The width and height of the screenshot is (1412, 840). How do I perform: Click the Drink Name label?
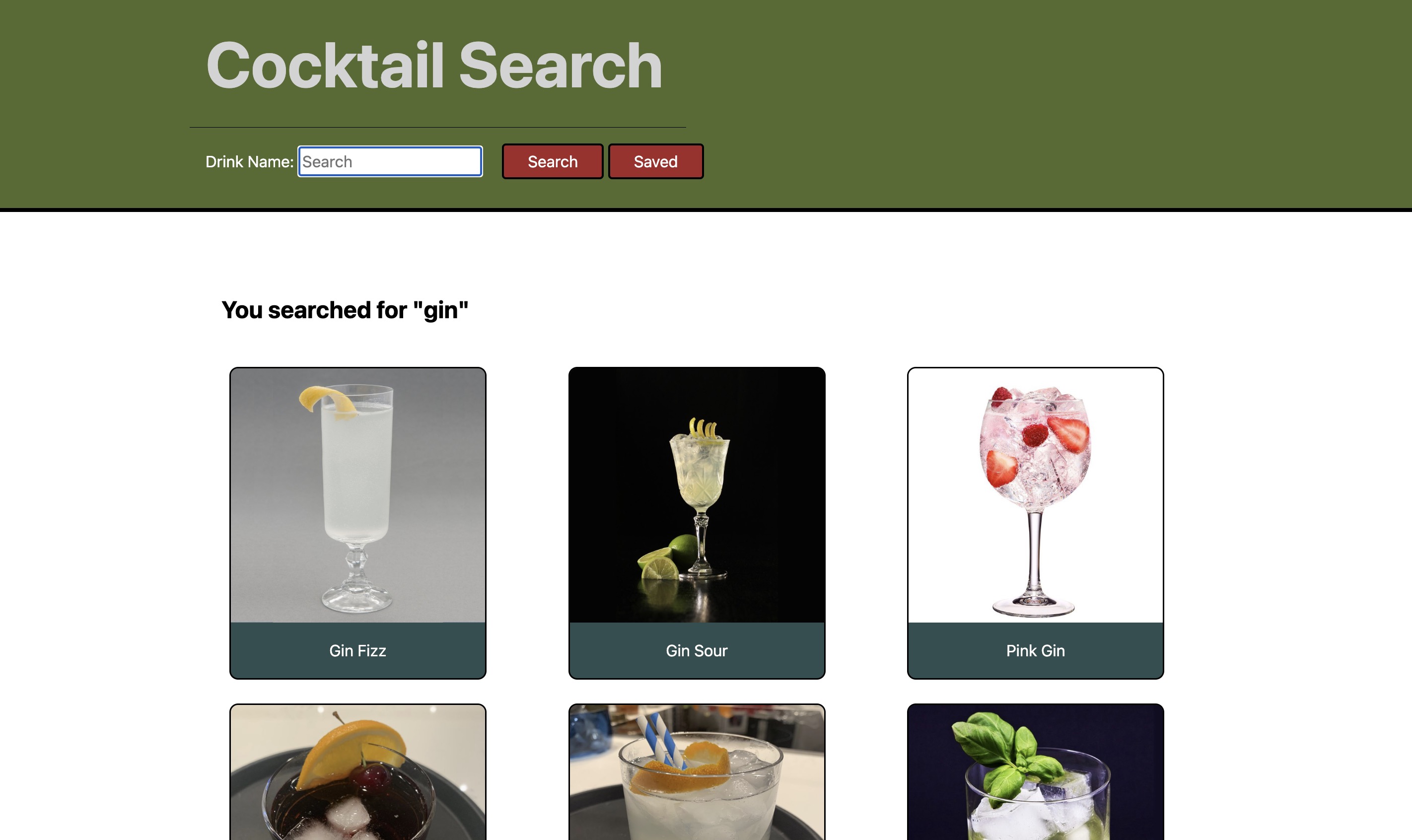tap(249, 162)
